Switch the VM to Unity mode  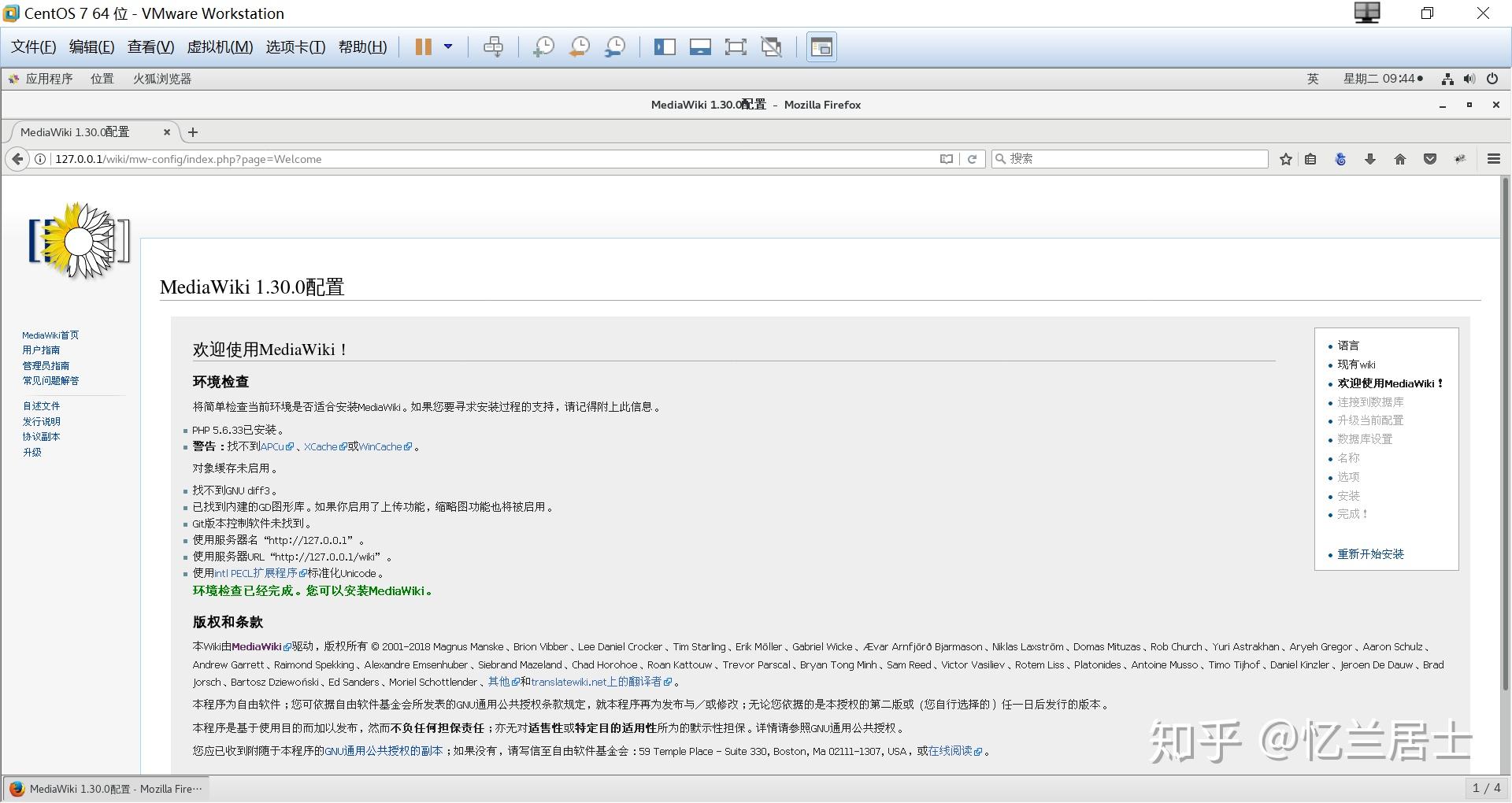771,46
